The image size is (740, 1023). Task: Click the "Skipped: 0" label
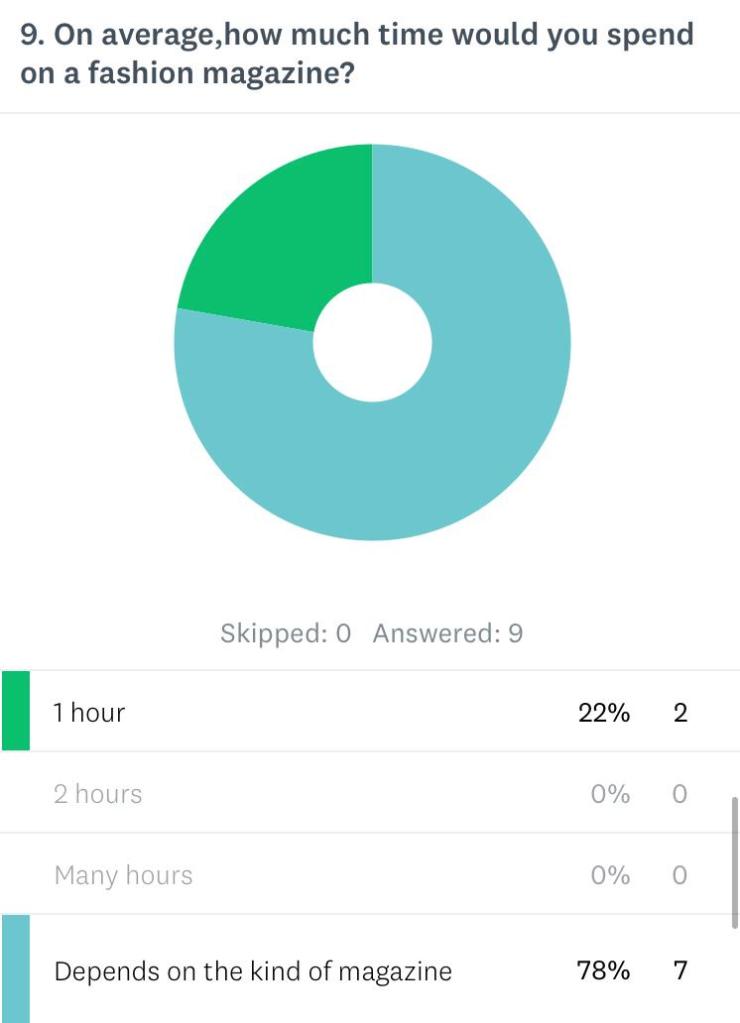(285, 633)
